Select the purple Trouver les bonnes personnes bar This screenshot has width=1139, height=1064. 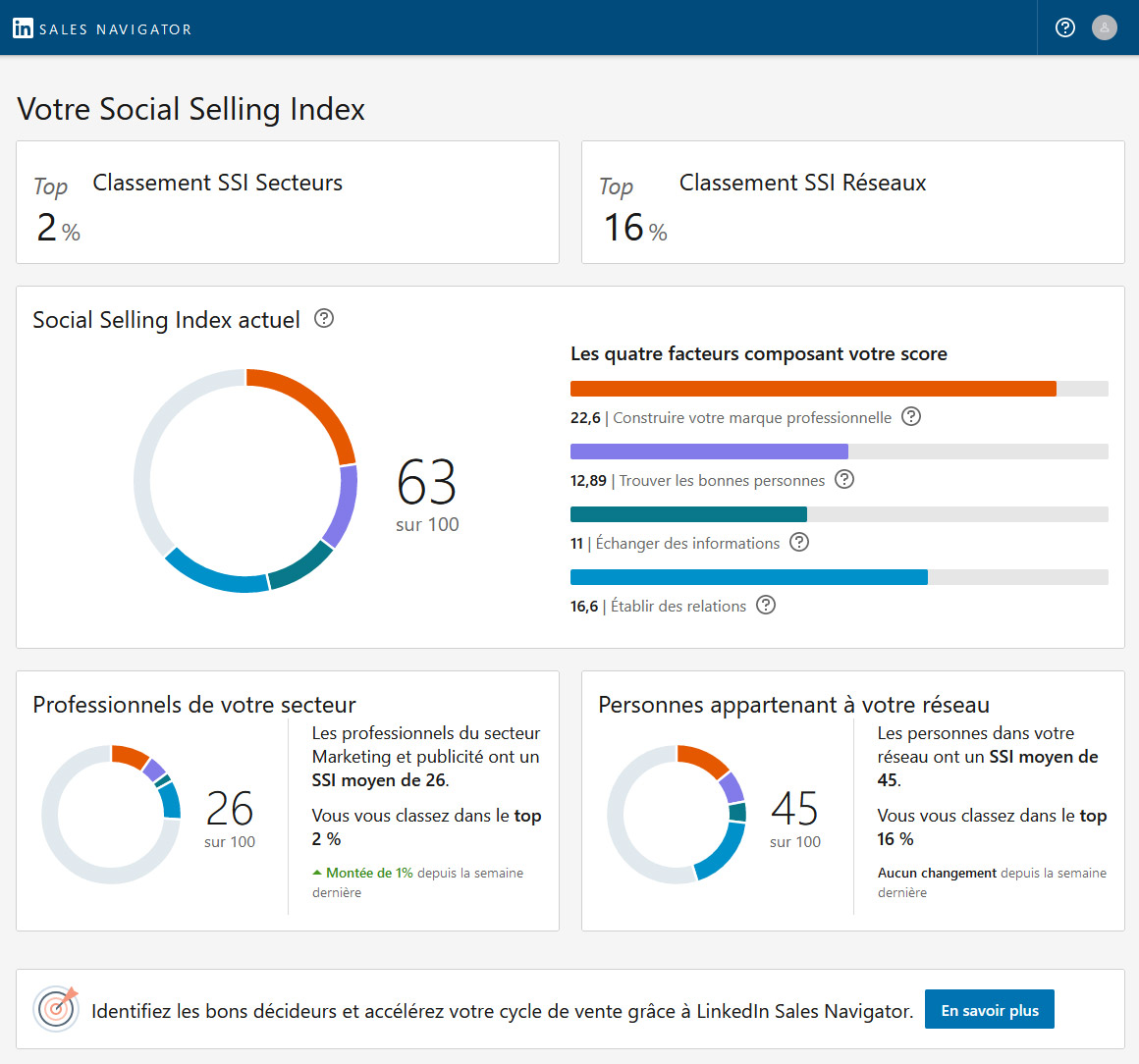pos(709,451)
